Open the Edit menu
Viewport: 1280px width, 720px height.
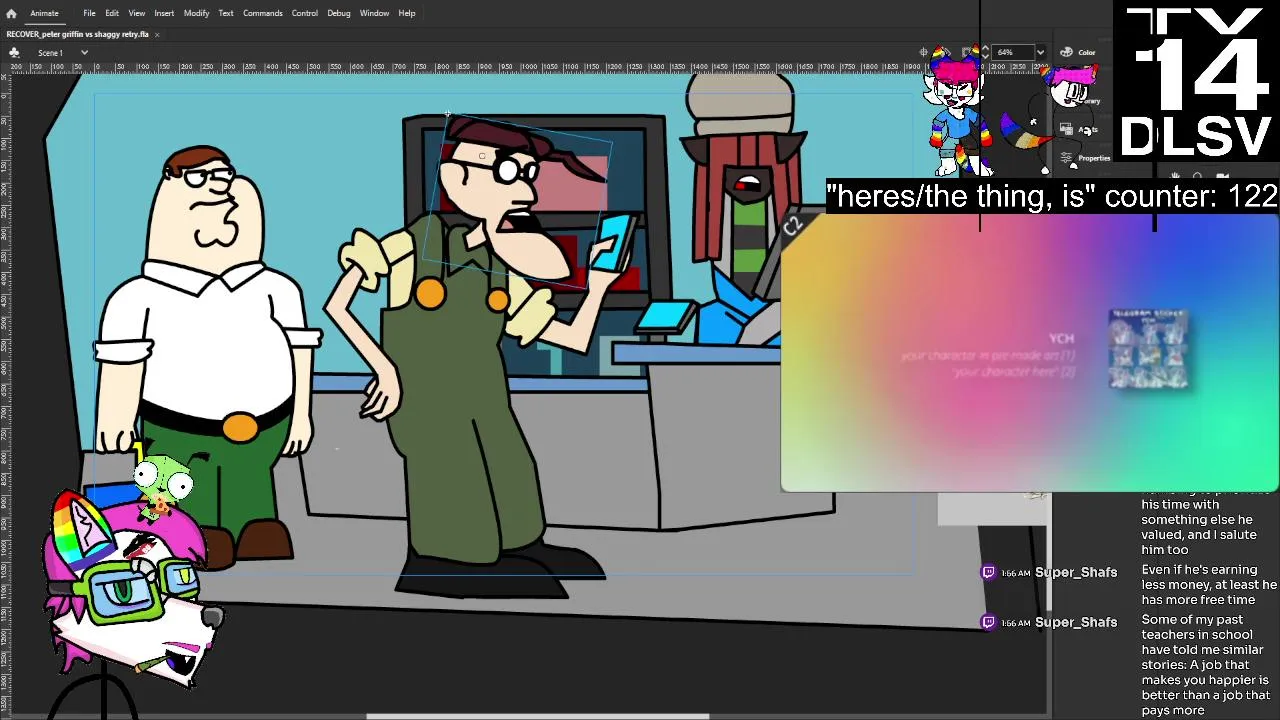coord(112,13)
